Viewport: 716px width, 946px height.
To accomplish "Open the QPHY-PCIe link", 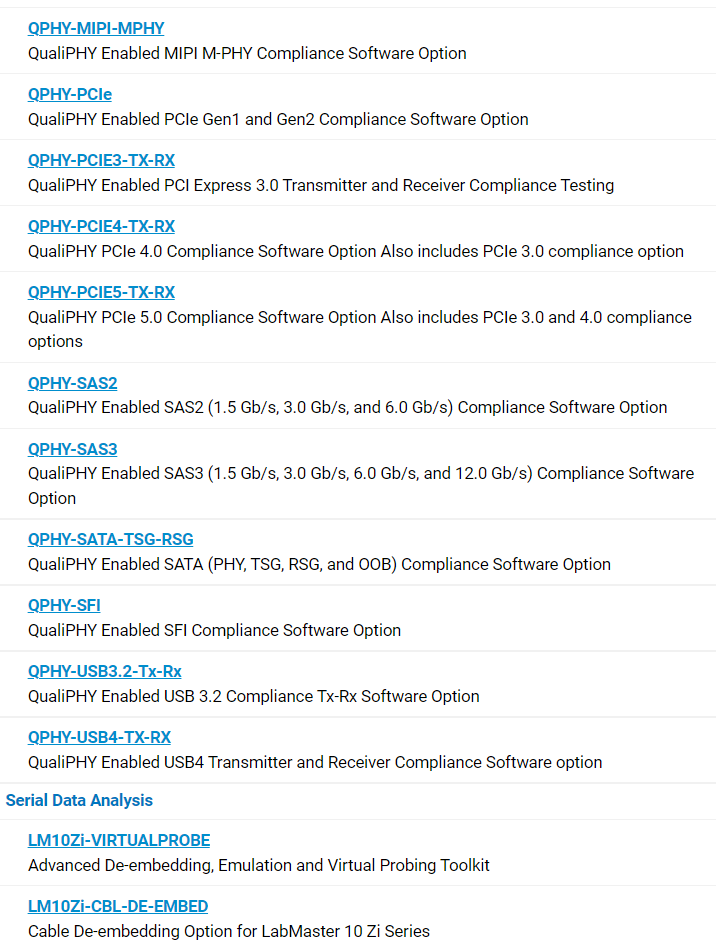I will click(x=70, y=94).
